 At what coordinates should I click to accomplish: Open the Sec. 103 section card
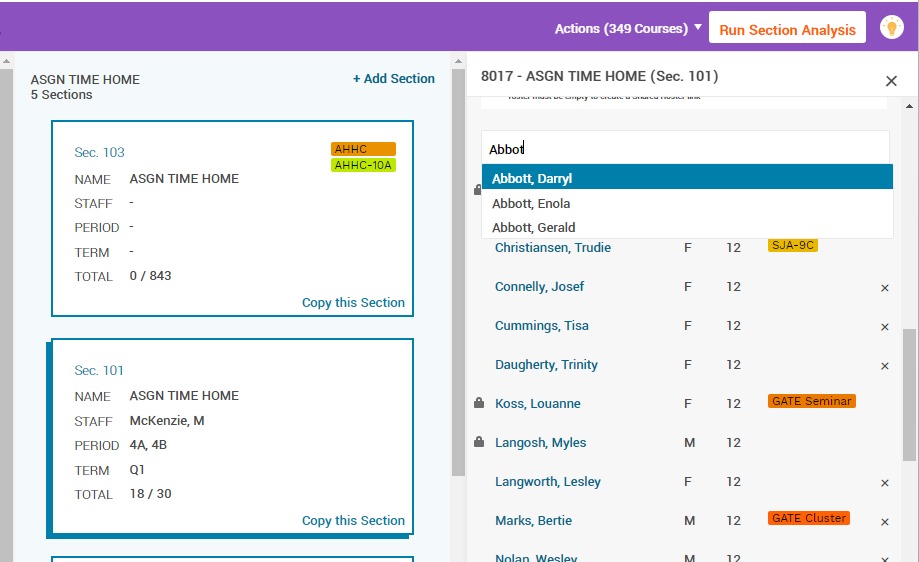point(100,153)
